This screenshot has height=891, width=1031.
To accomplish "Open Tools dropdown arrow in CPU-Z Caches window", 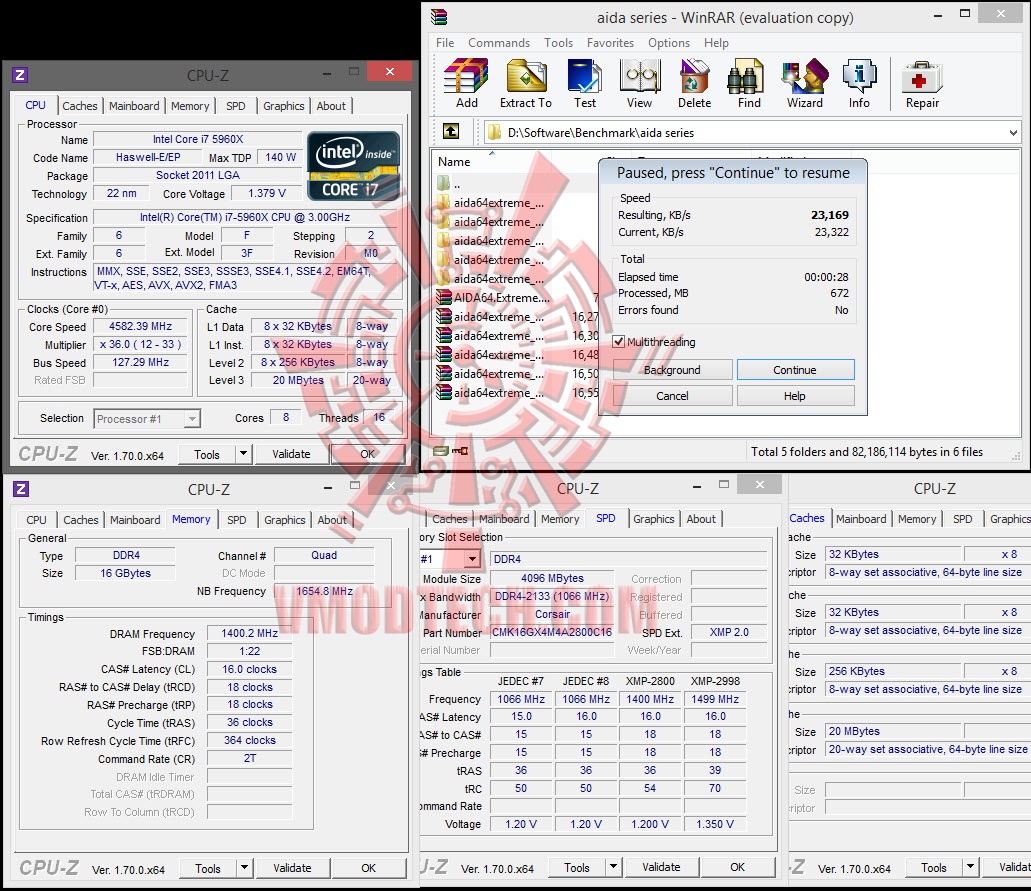I will click(x=970, y=867).
